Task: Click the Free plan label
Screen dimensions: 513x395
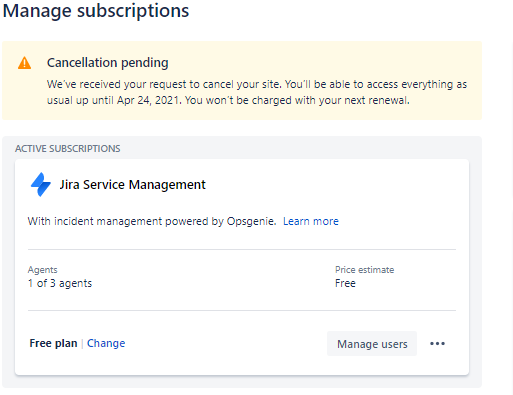Action: tap(53, 343)
